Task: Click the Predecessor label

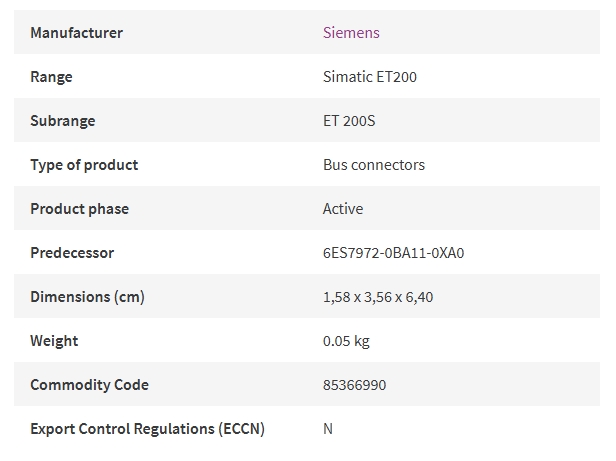Action: (x=72, y=253)
